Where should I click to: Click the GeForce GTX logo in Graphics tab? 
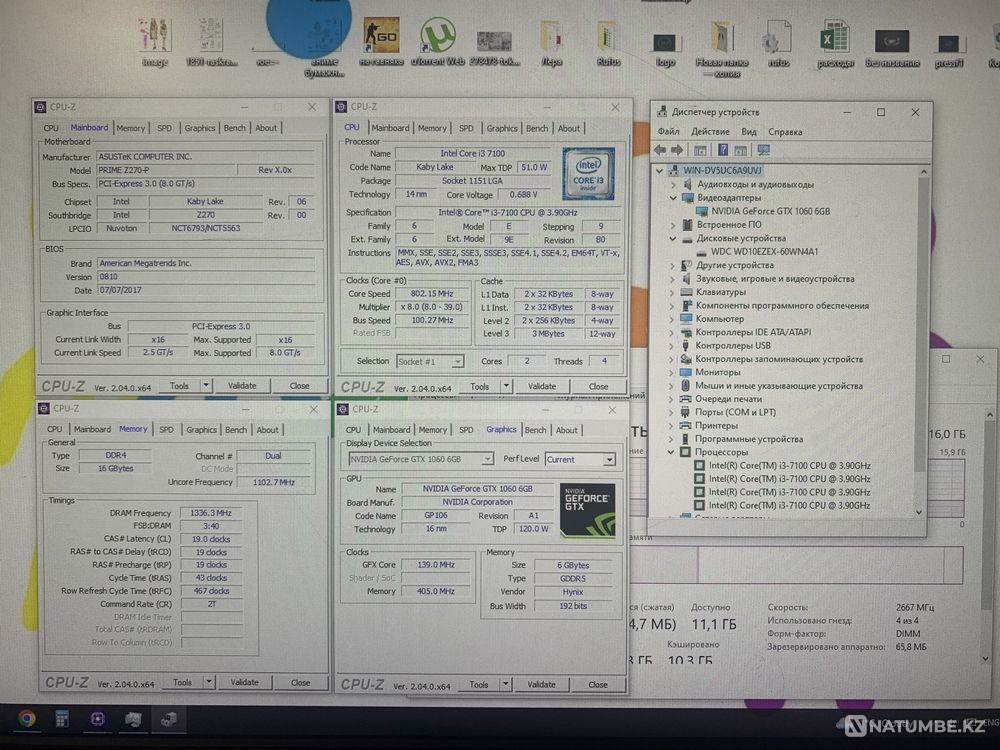pos(587,510)
